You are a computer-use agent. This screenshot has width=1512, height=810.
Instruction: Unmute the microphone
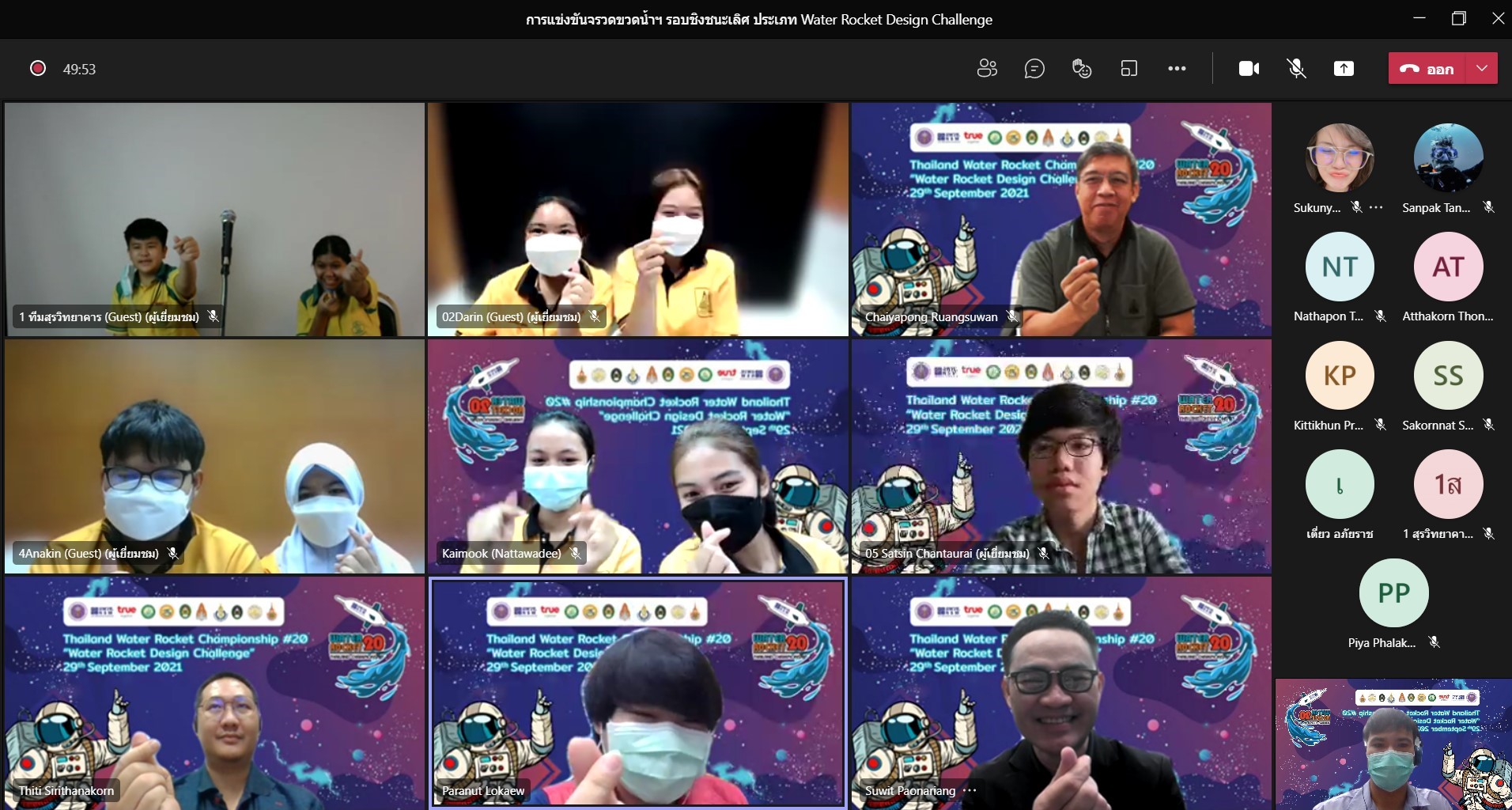[x=1296, y=69]
